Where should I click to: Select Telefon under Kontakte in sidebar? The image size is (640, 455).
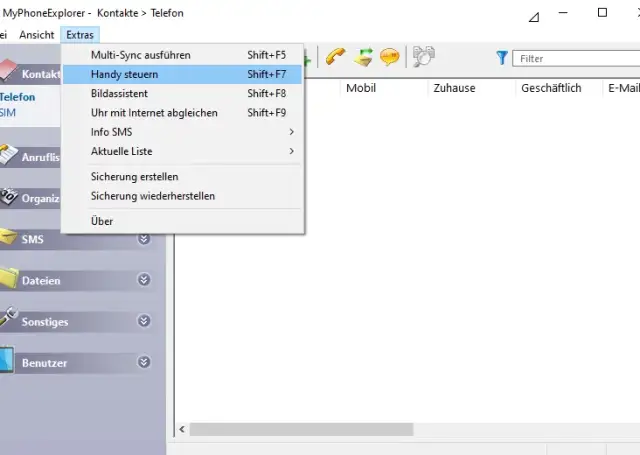pyautogui.click(x=18, y=97)
